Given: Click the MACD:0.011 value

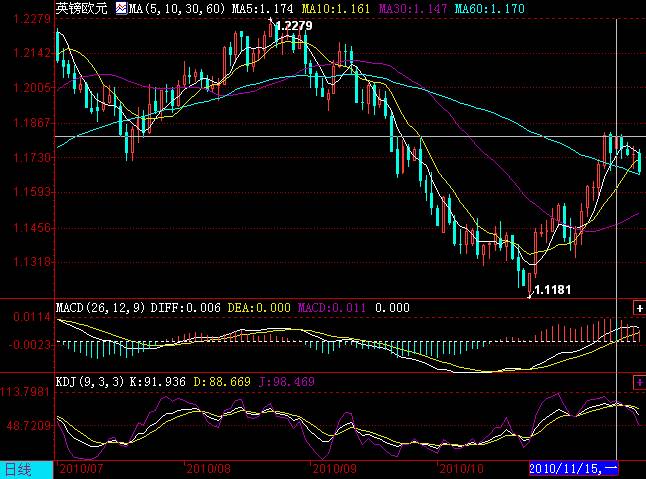Looking at the screenshot, I should [x=332, y=308].
